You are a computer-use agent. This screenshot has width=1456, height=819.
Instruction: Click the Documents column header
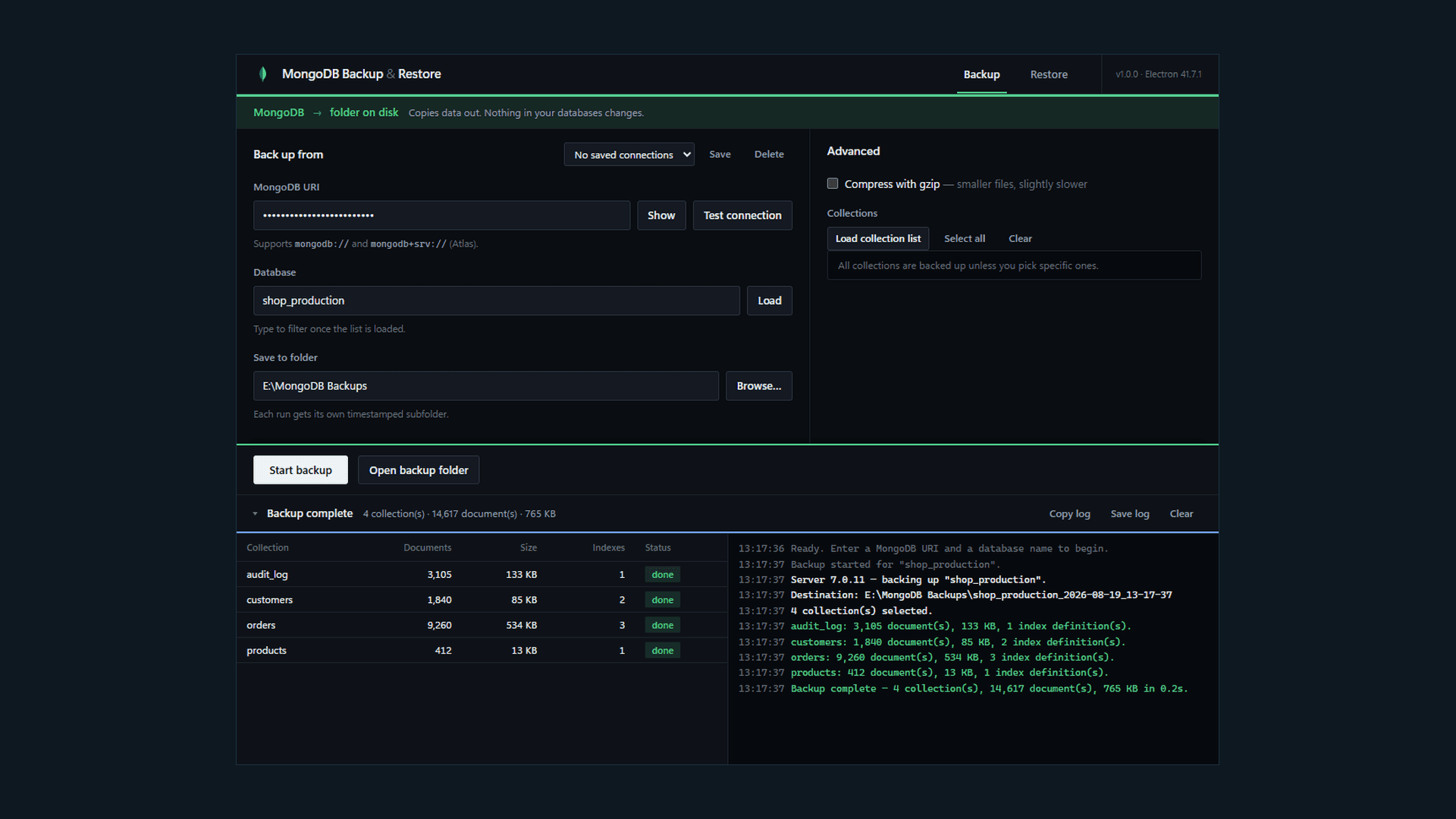(x=427, y=548)
